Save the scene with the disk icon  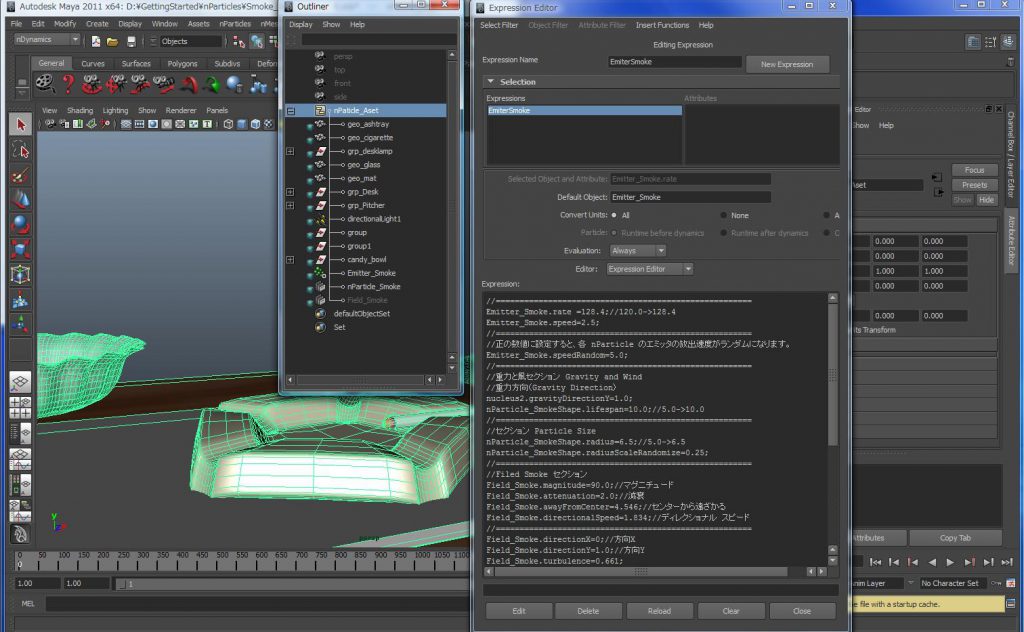[131, 41]
